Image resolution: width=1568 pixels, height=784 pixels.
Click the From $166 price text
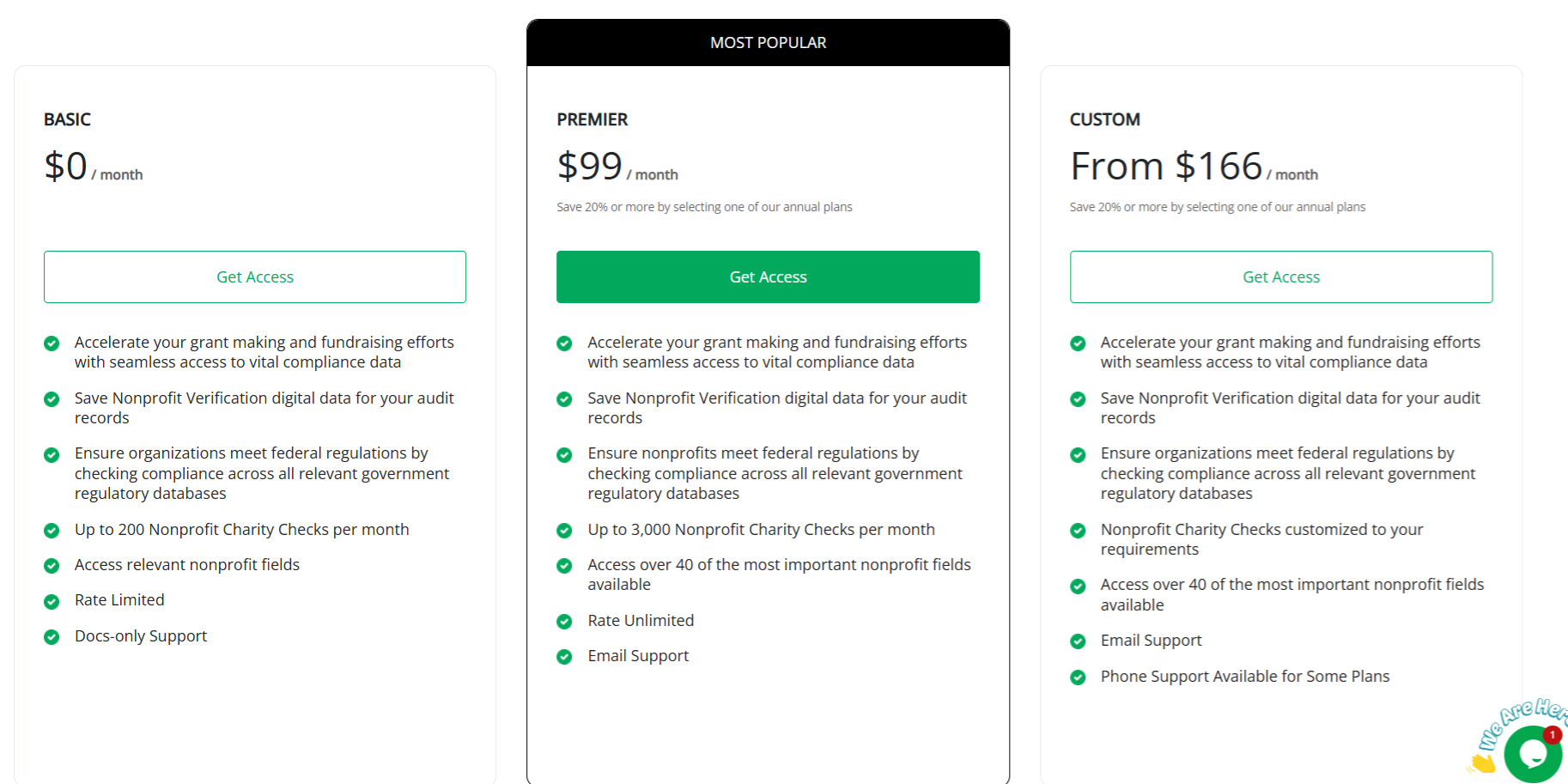point(1164,165)
